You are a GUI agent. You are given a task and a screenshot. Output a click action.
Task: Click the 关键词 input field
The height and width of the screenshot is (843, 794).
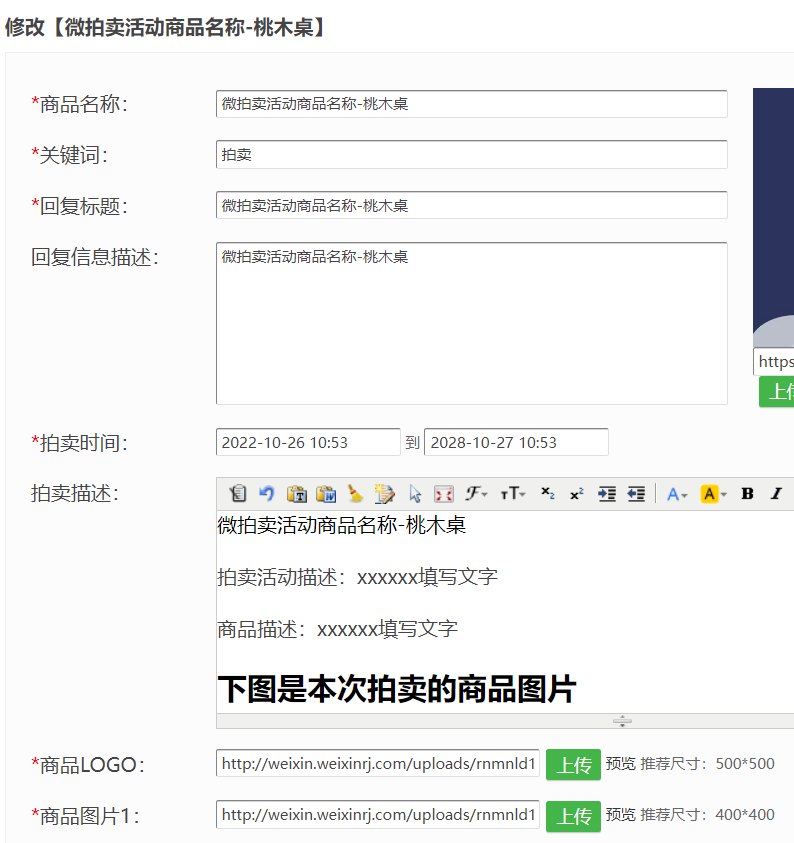[x=471, y=155]
